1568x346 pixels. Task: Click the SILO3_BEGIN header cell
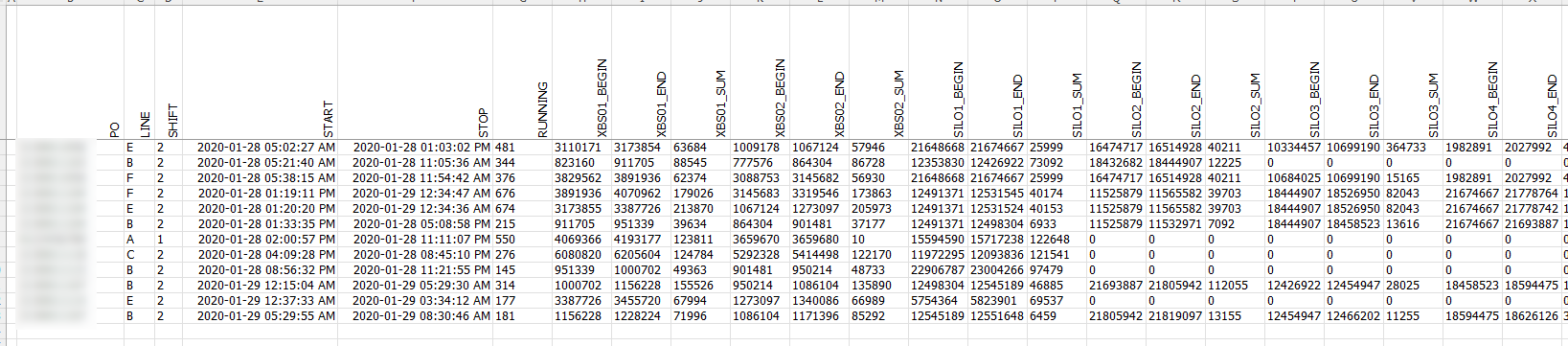tap(1295, 73)
